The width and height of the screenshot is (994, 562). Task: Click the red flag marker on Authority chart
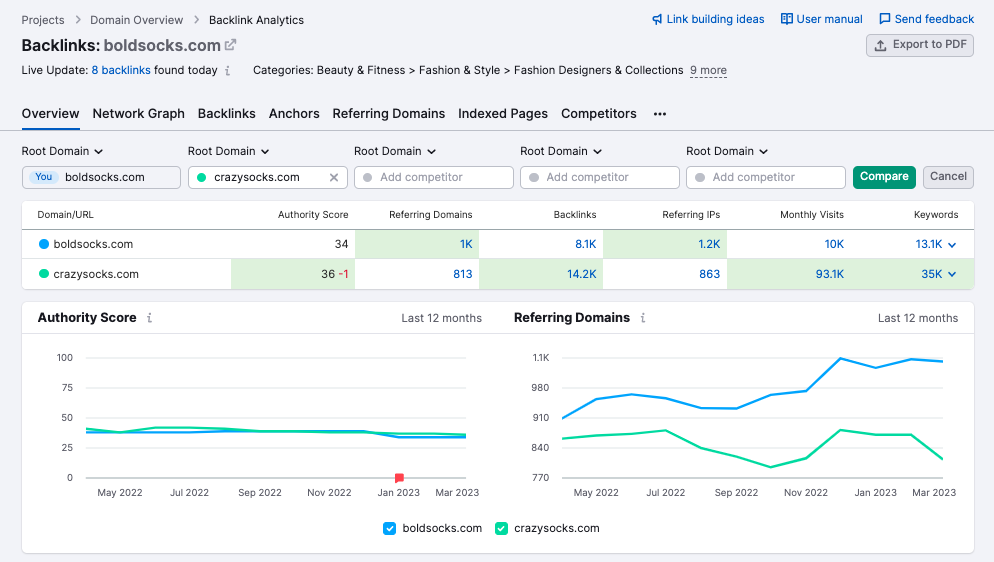click(x=399, y=478)
